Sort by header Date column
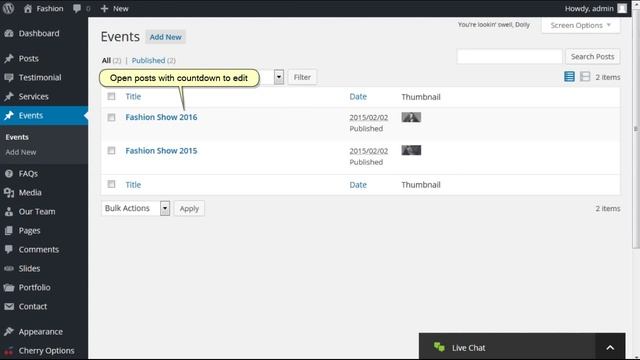Viewport: 640px width, 360px height. tap(358, 97)
